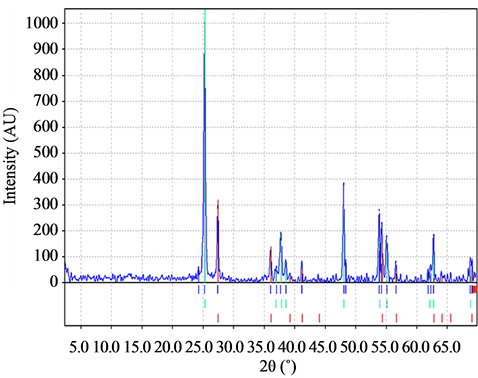Click the x-axis tick label "10.0"
The image size is (478, 378).
tap(106, 347)
